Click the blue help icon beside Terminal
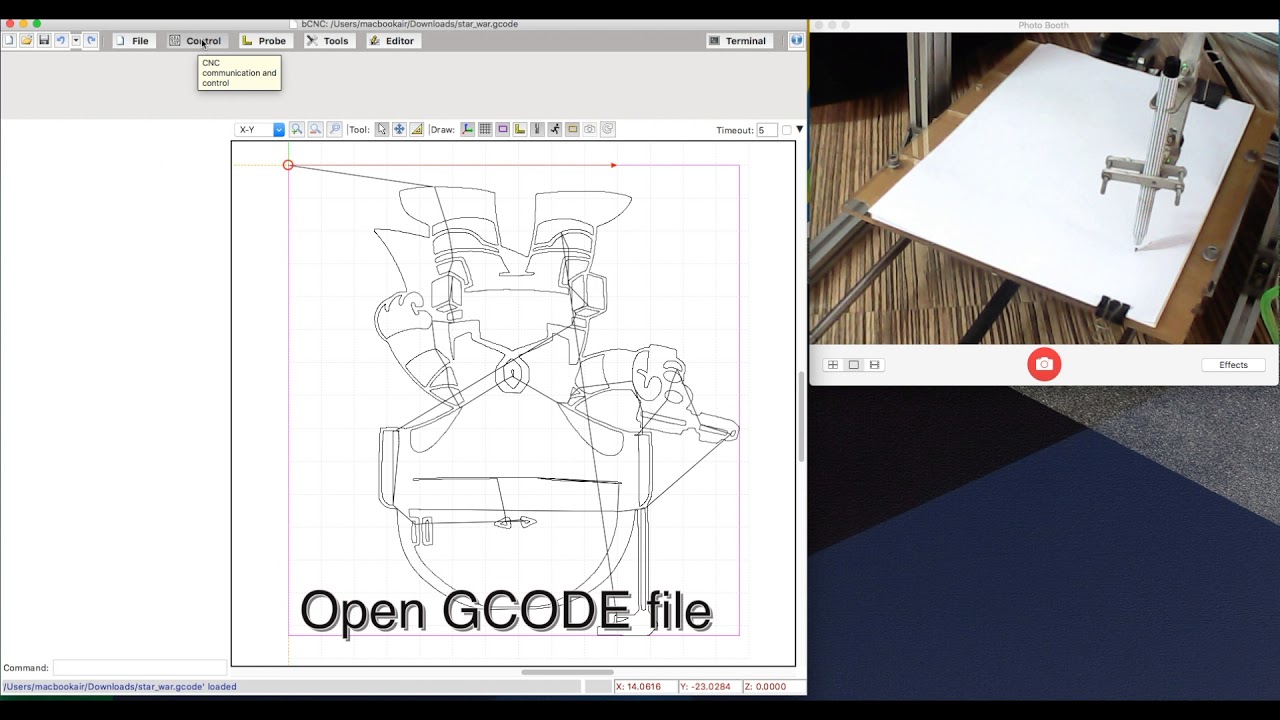This screenshot has height=720, width=1280. pos(796,41)
